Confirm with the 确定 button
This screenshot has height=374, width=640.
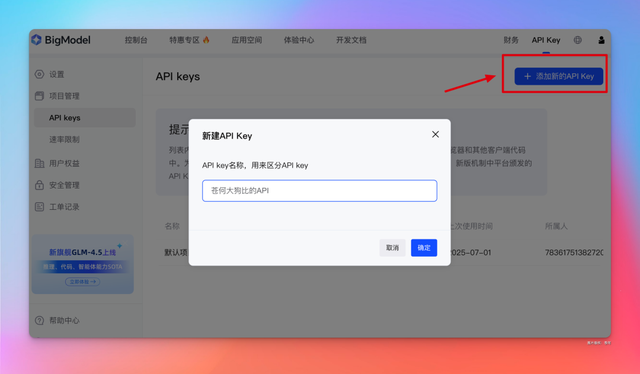click(424, 248)
